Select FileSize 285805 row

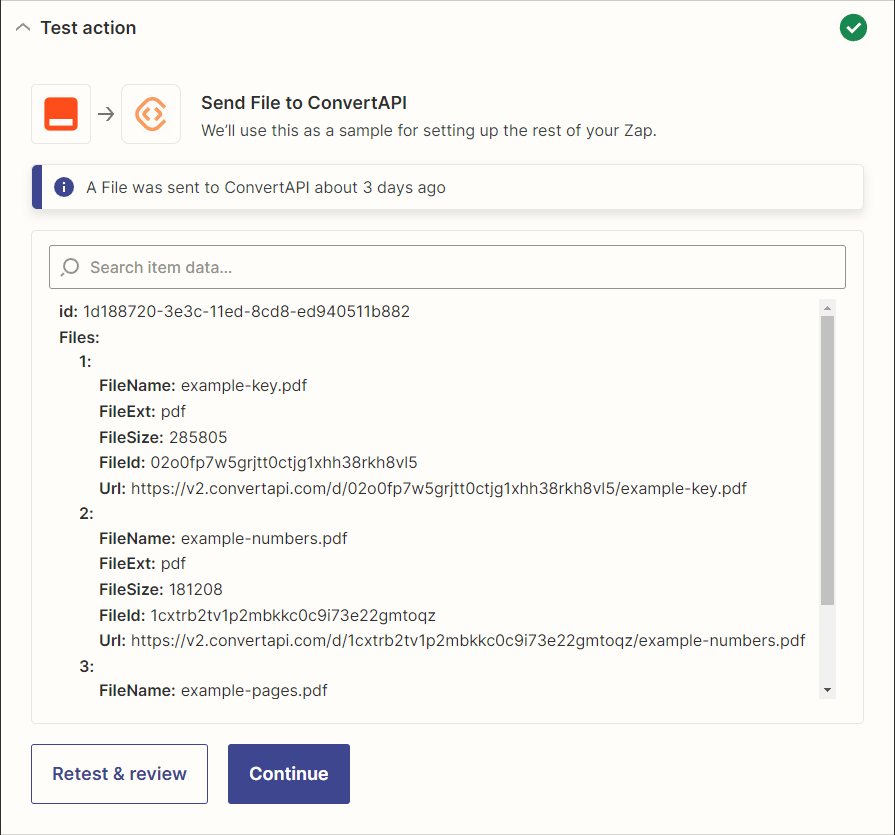point(163,437)
